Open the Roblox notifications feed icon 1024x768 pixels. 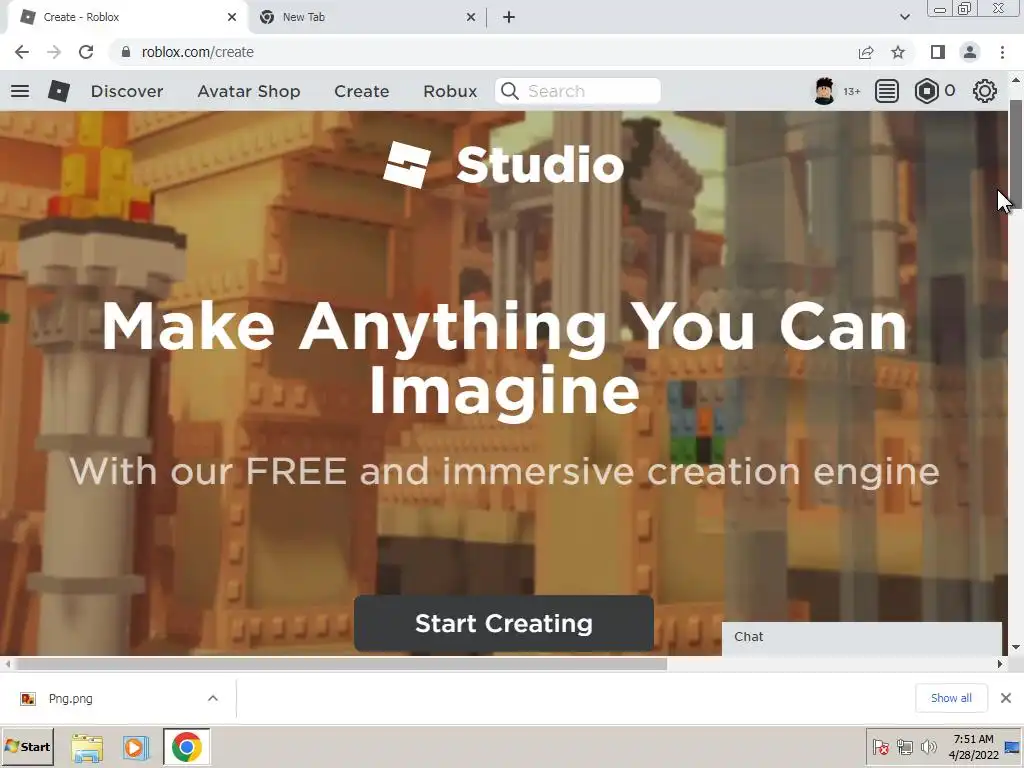tap(886, 91)
